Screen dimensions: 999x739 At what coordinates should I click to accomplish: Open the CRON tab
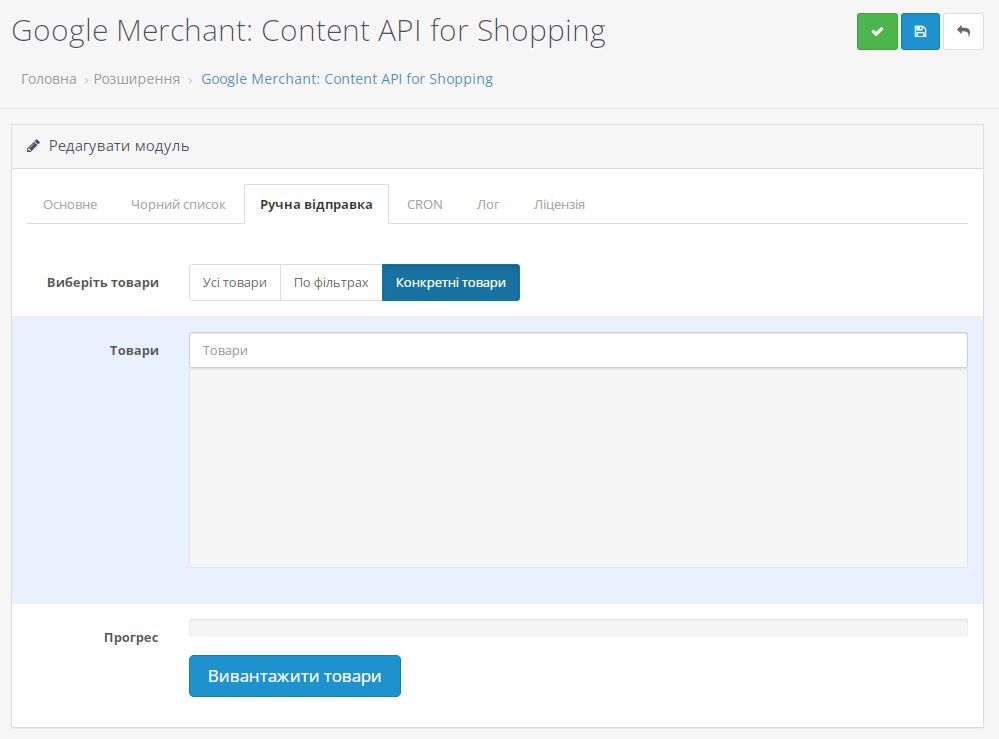423,204
